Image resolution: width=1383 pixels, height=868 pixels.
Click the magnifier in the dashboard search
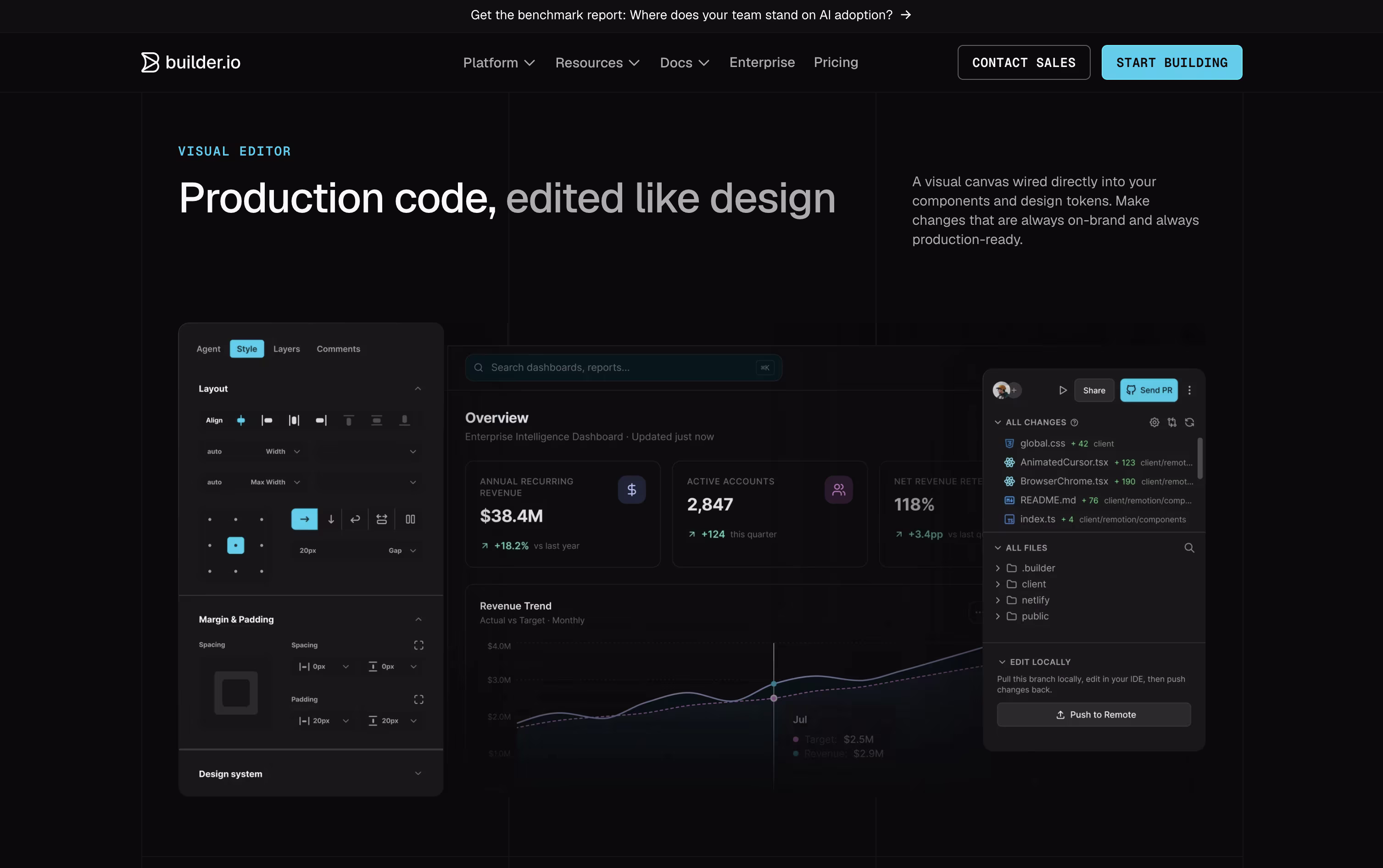pos(478,367)
